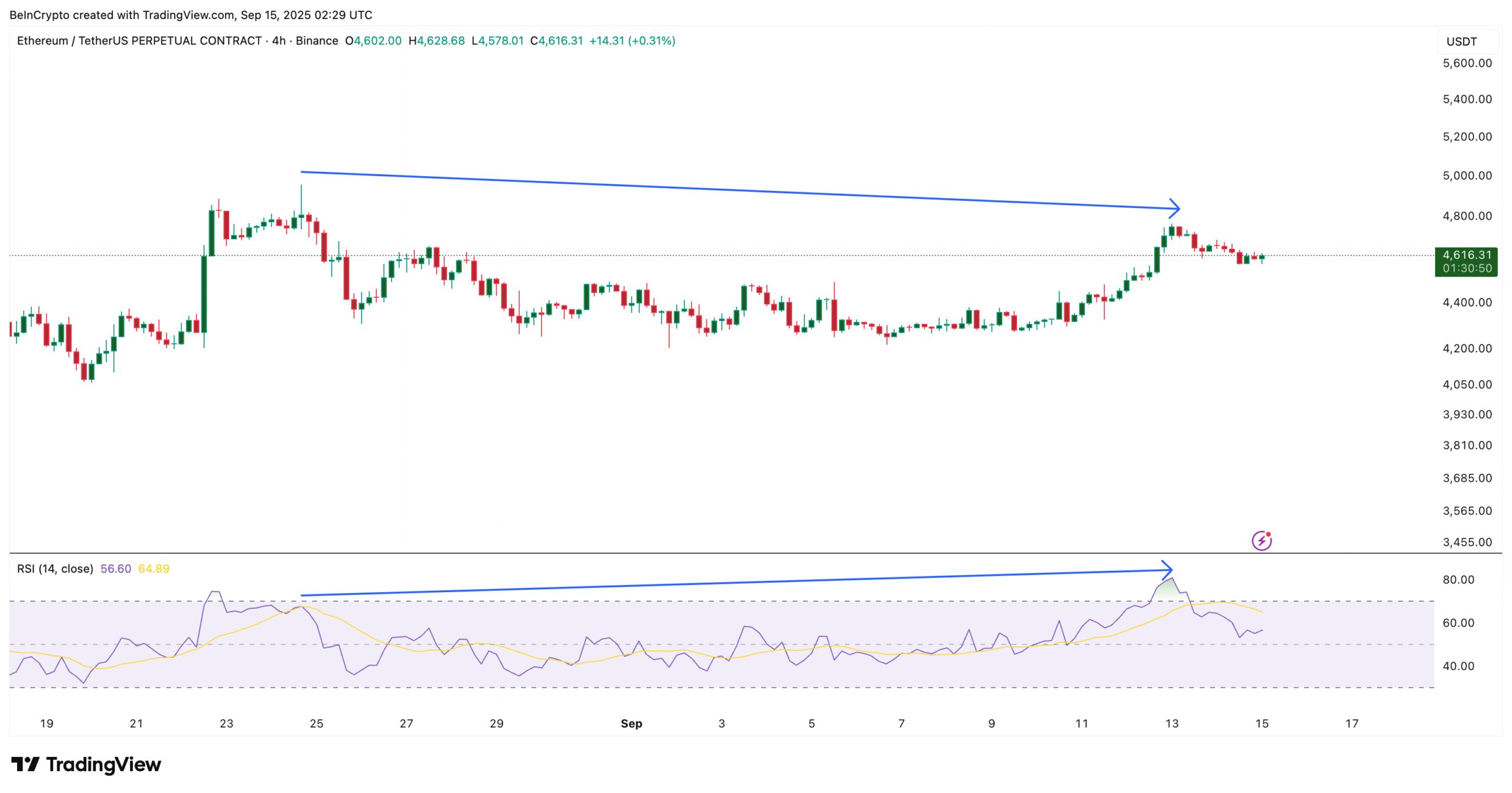Click the yellow RSI-based MA value 64.89
The height and width of the screenshot is (793, 1512).
click(155, 568)
